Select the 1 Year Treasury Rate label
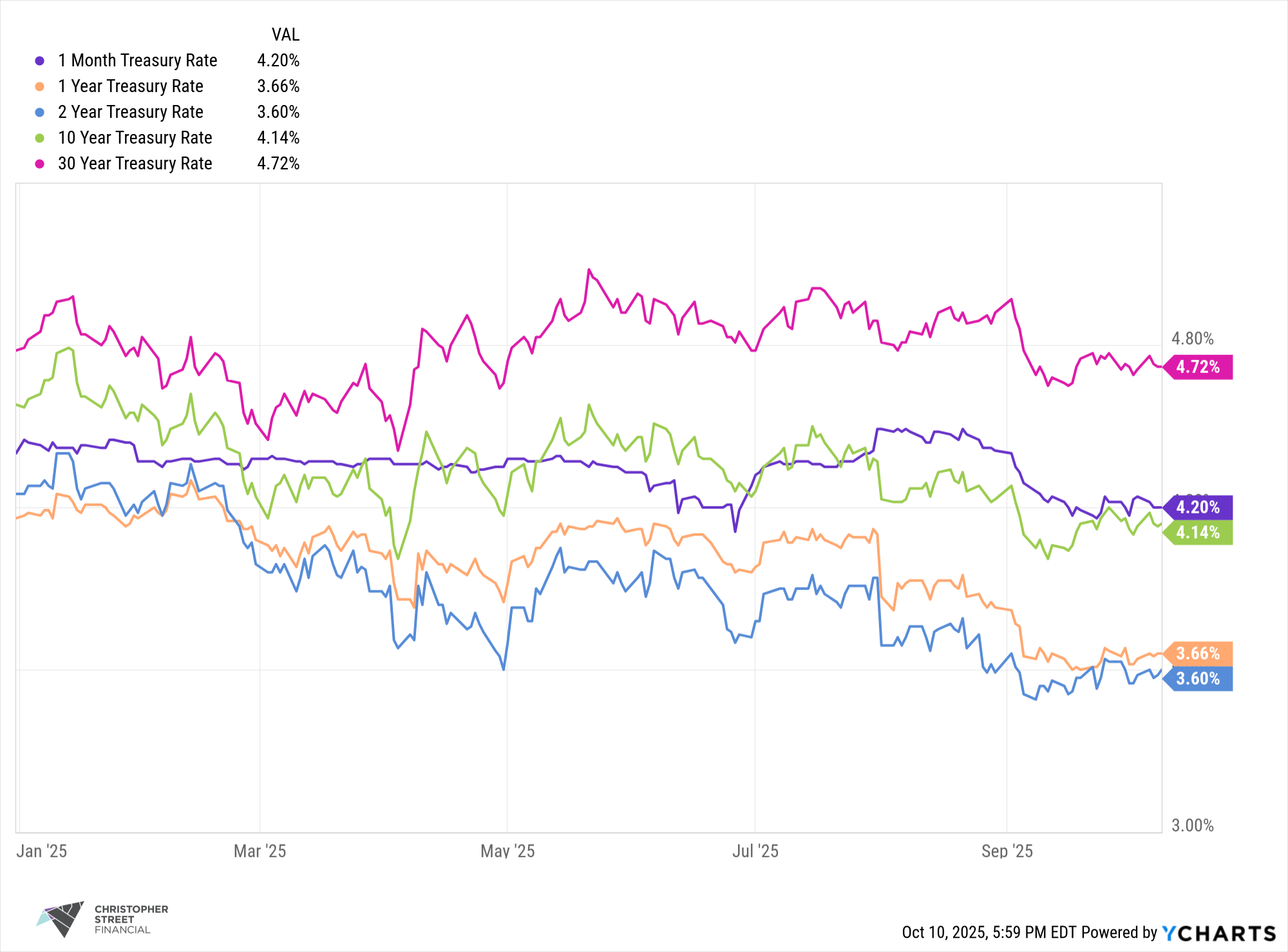This screenshot has width=1288, height=952. point(130,86)
